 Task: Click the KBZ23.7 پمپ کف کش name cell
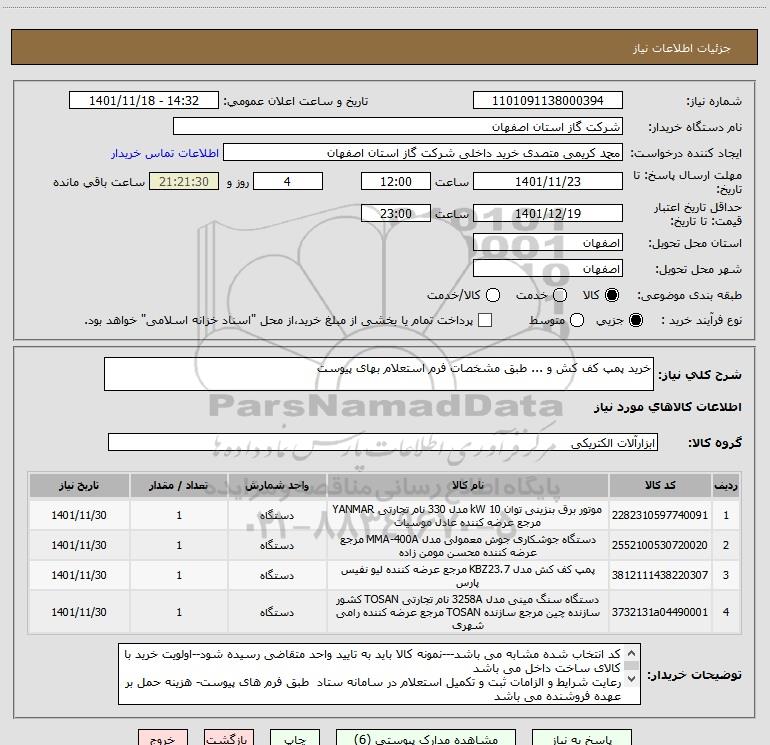pos(468,575)
